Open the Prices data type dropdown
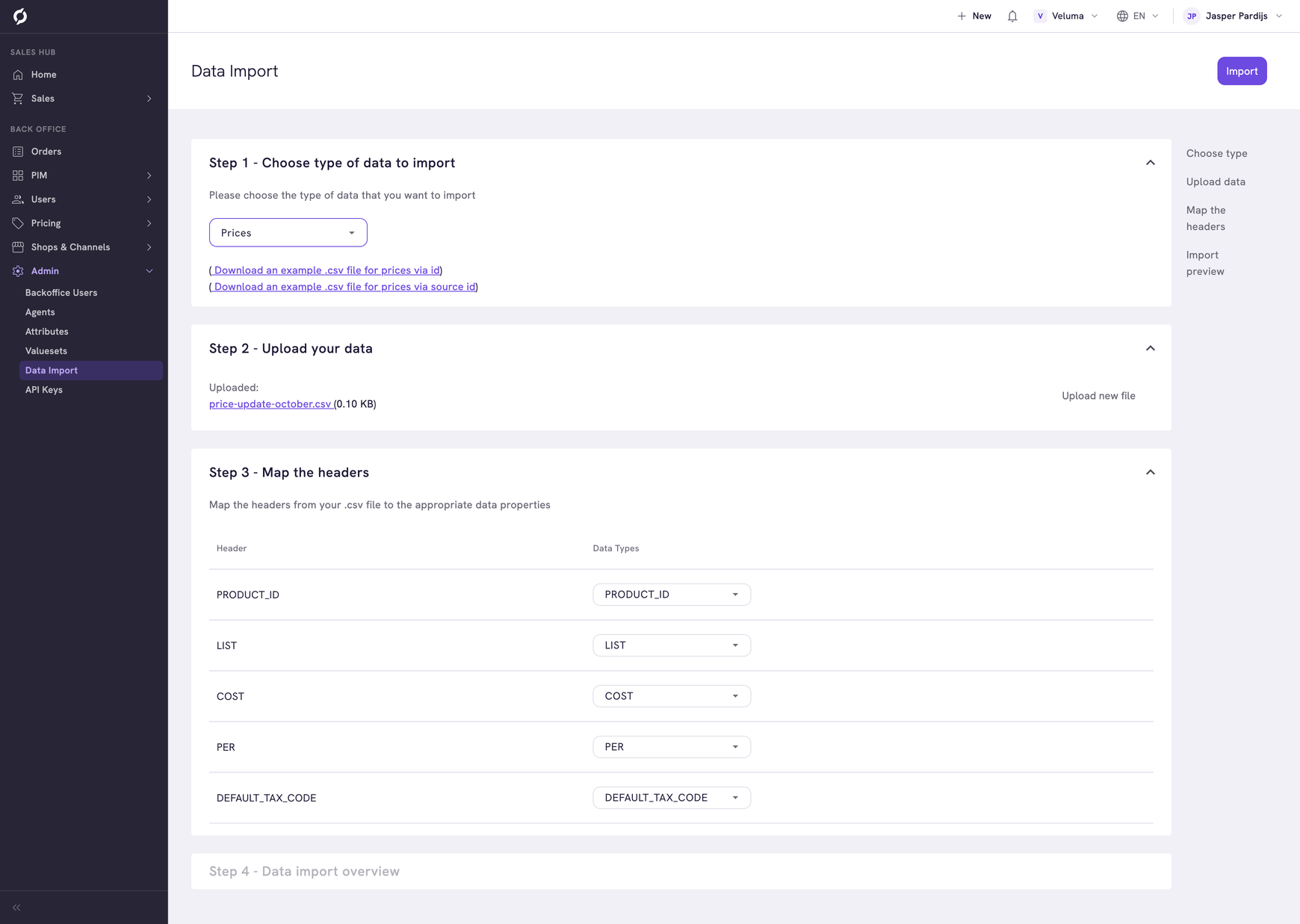 tap(288, 232)
